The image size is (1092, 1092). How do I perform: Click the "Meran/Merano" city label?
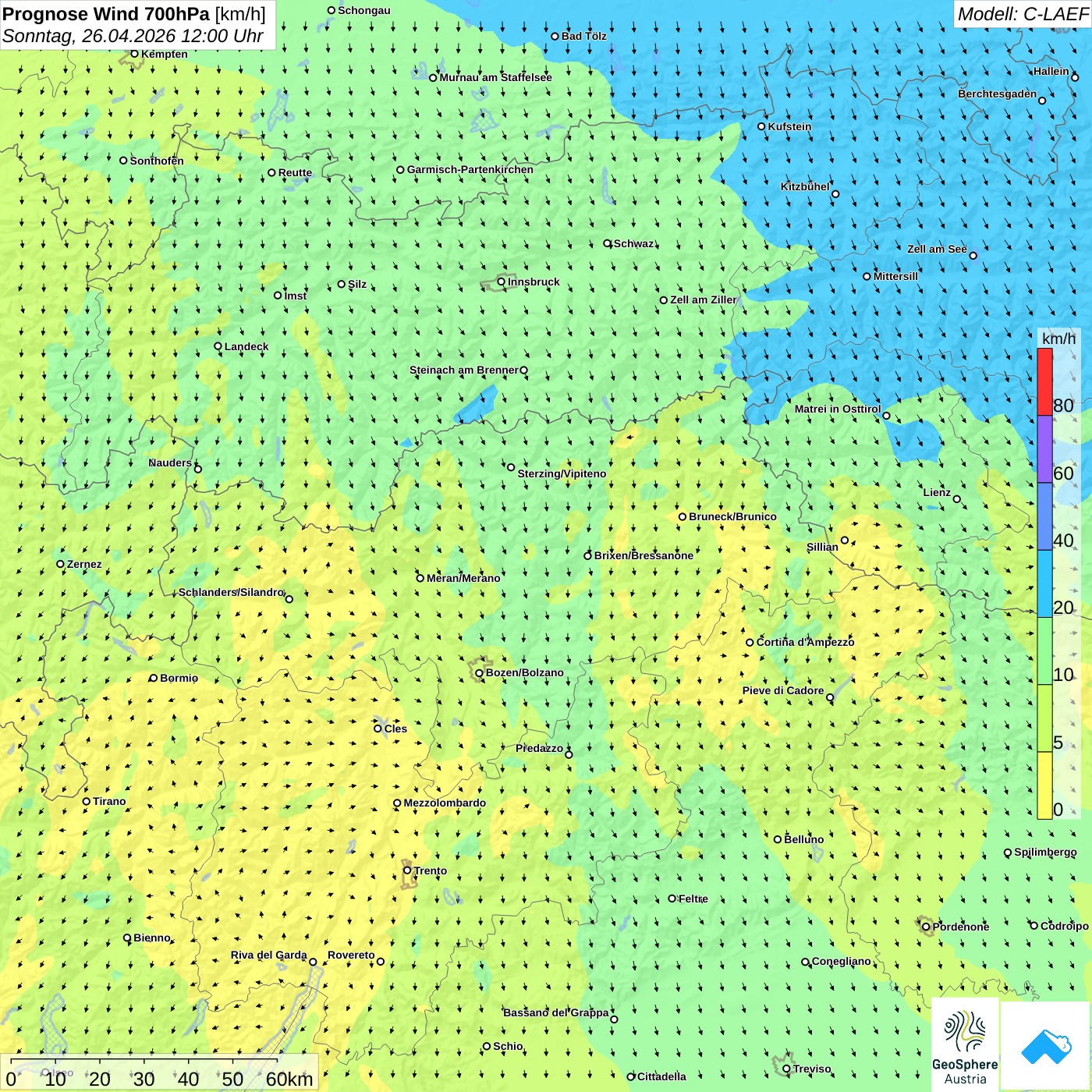click(x=463, y=578)
